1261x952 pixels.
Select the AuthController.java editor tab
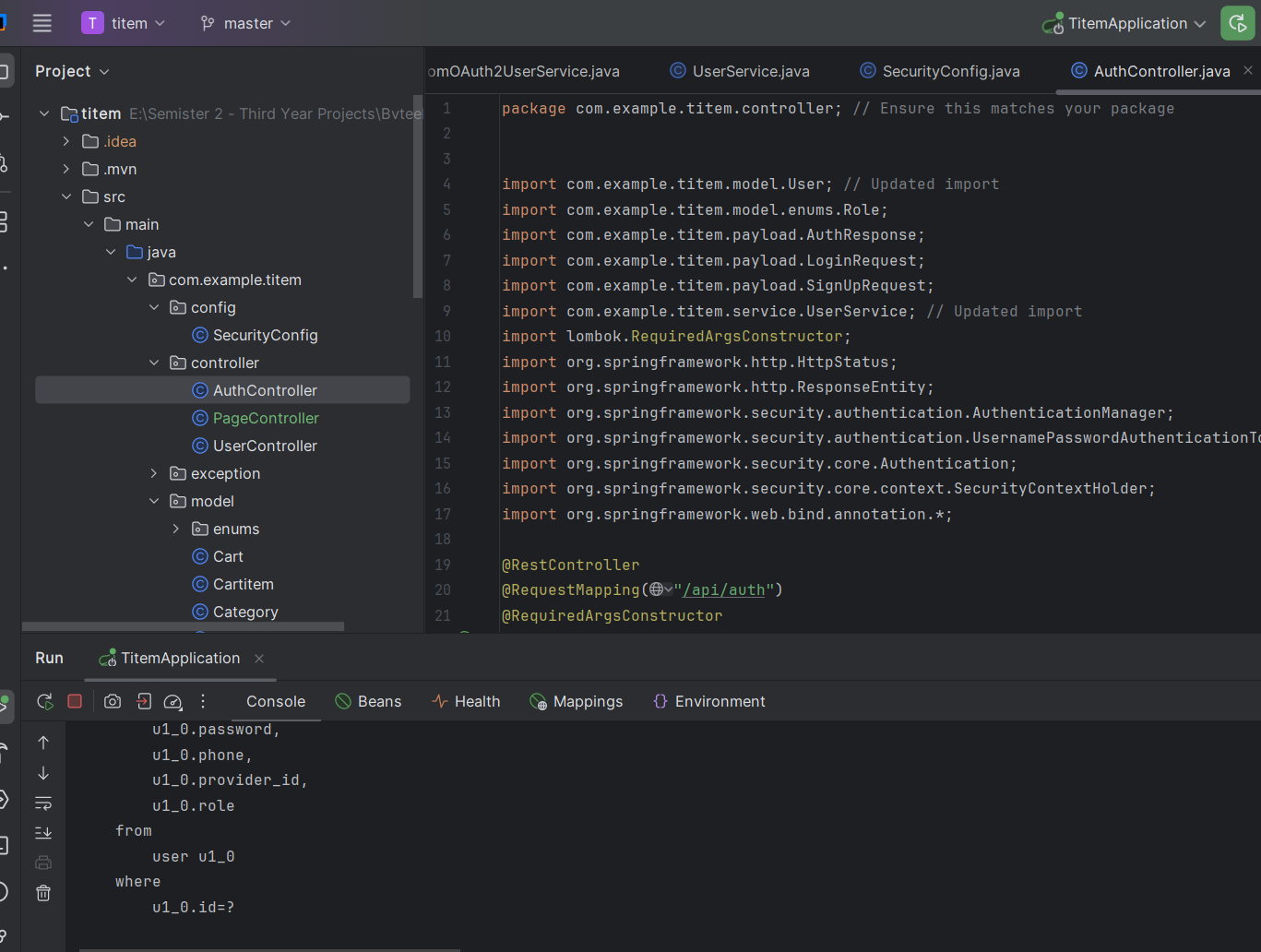(1150, 71)
